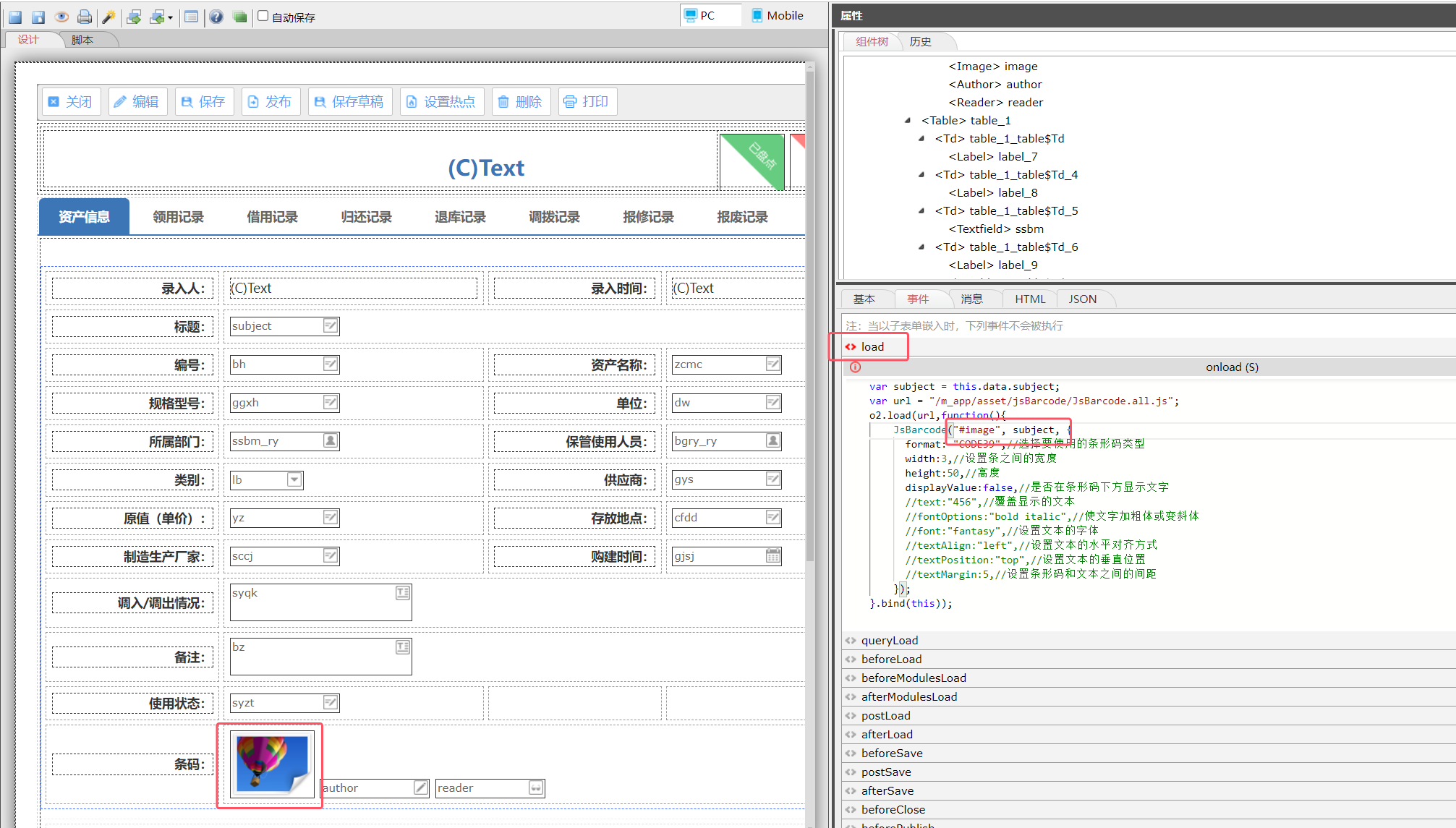Screen dimensions: 1456x828
Task: Select the hot air balloon image thumbnail
Action: 271,764
